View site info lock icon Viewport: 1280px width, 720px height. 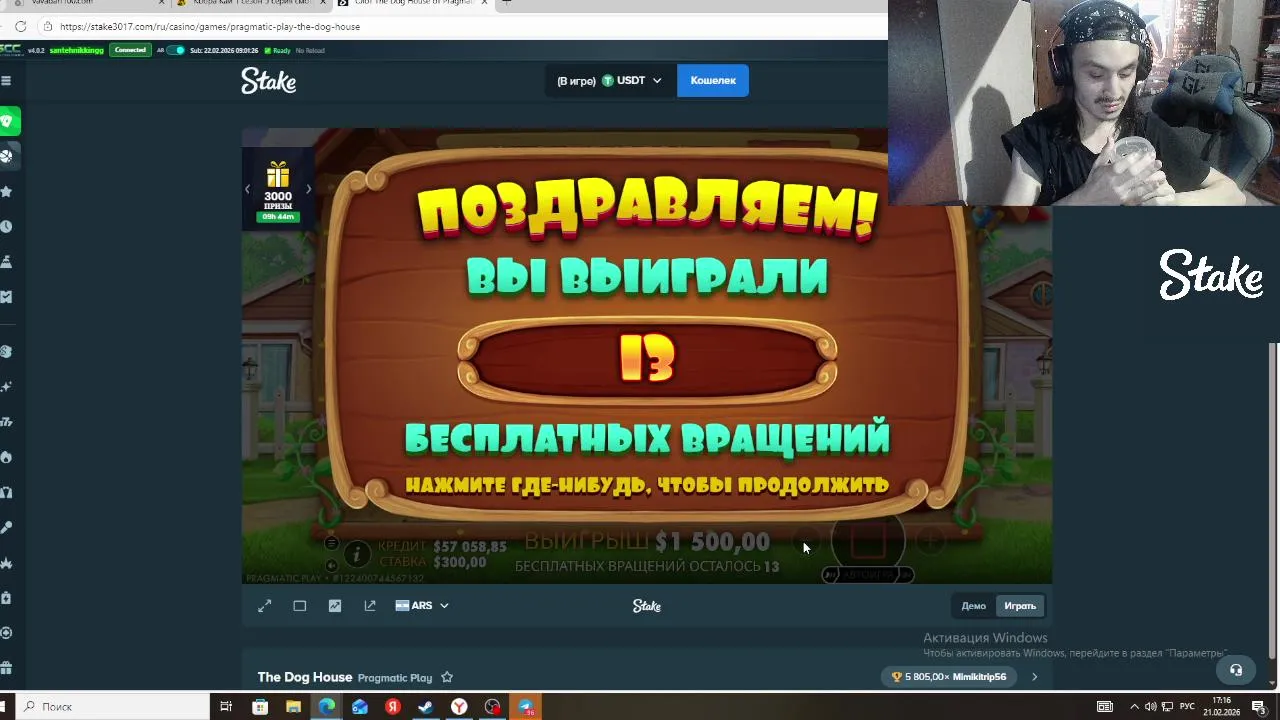[x=48, y=26]
